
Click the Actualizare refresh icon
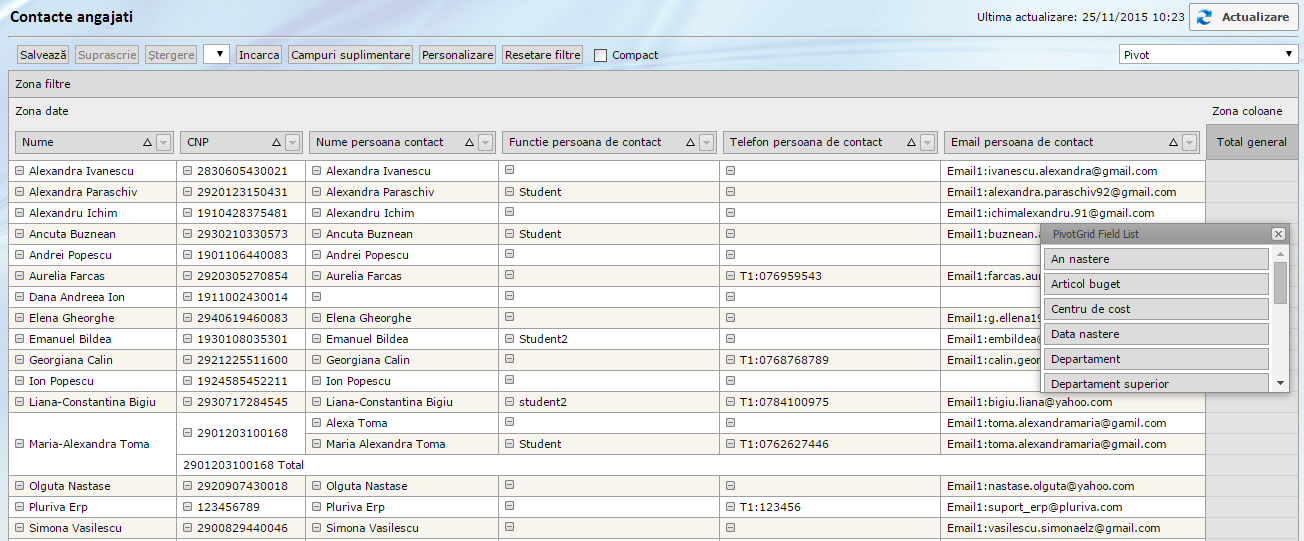[1204, 17]
